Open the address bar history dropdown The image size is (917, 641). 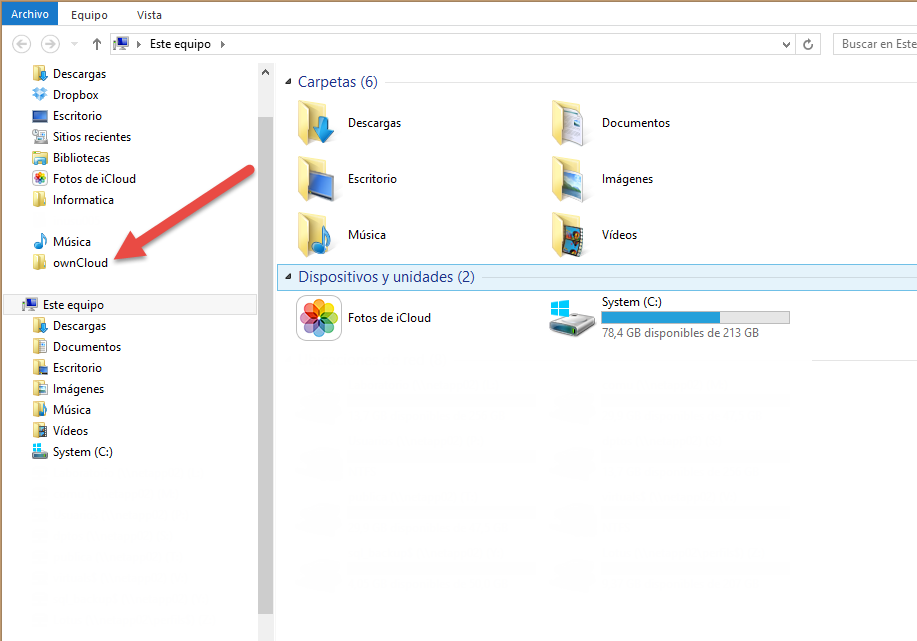[786, 44]
